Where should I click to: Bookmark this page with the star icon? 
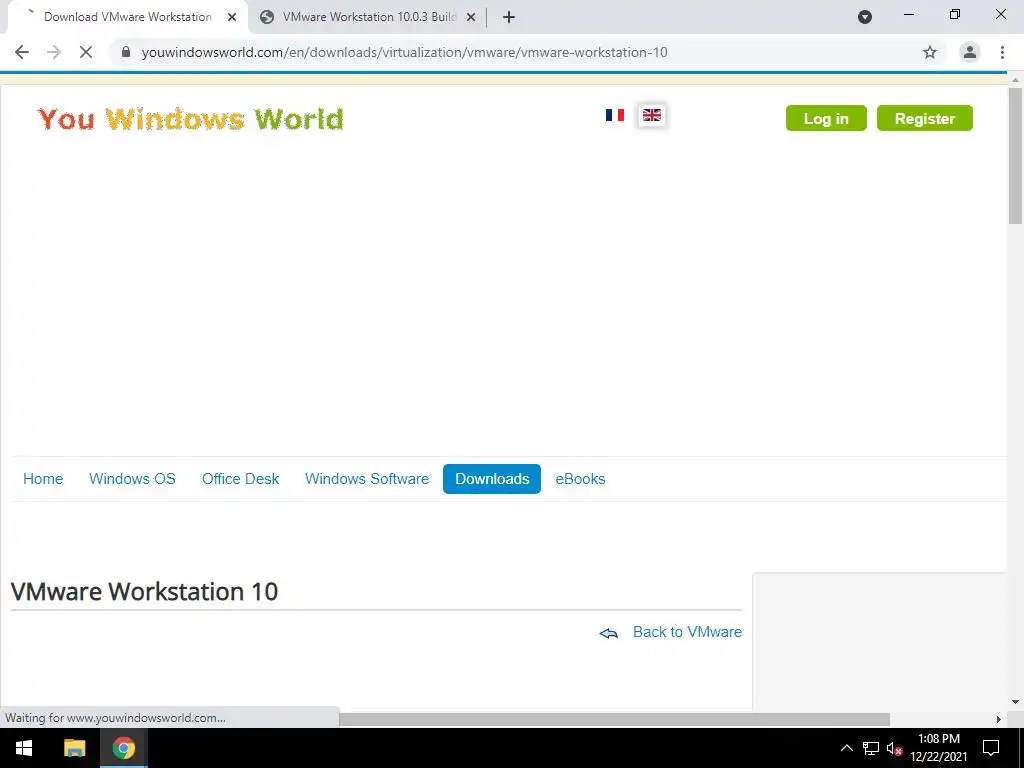pos(930,52)
